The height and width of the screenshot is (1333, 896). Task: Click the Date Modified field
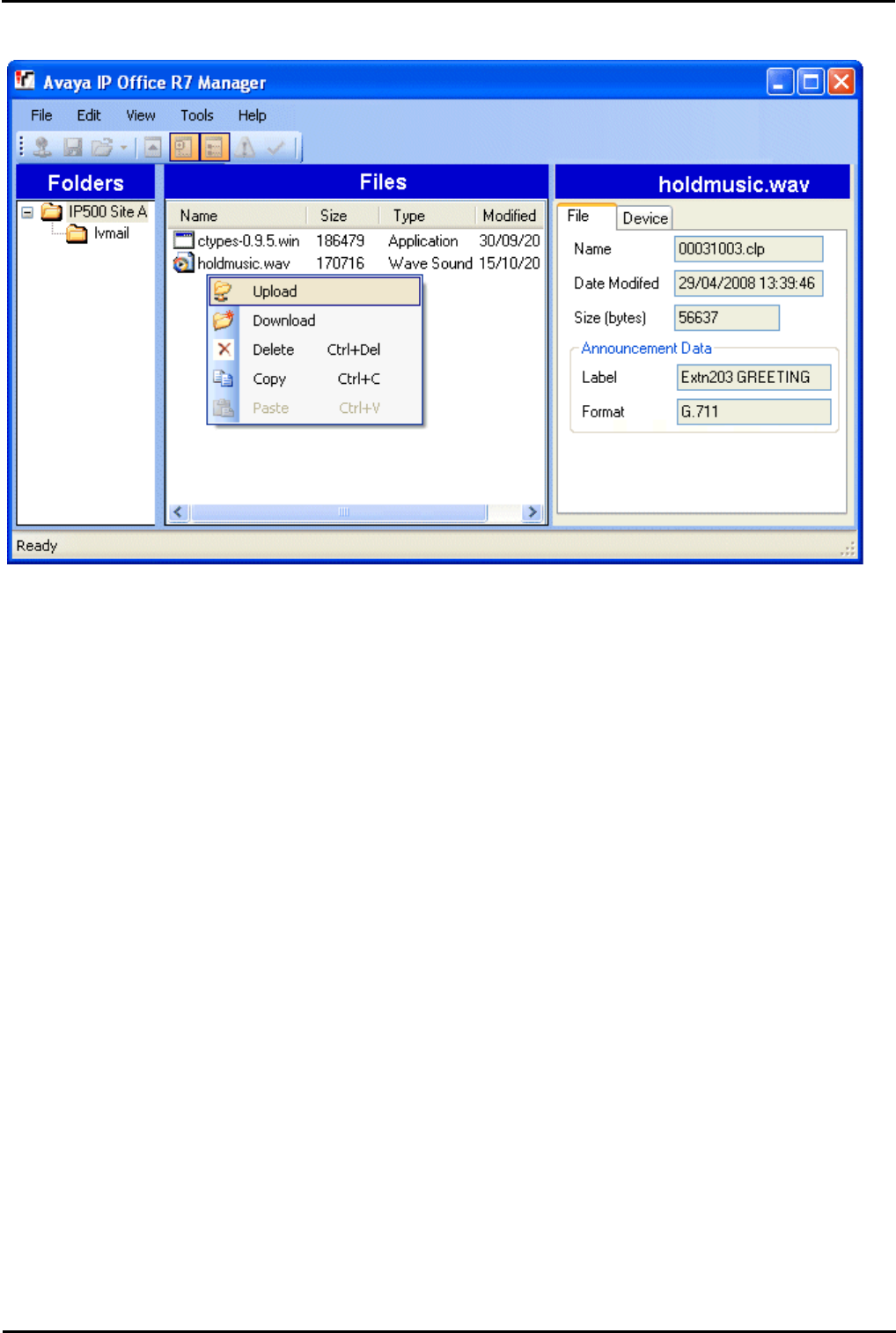coord(749,284)
